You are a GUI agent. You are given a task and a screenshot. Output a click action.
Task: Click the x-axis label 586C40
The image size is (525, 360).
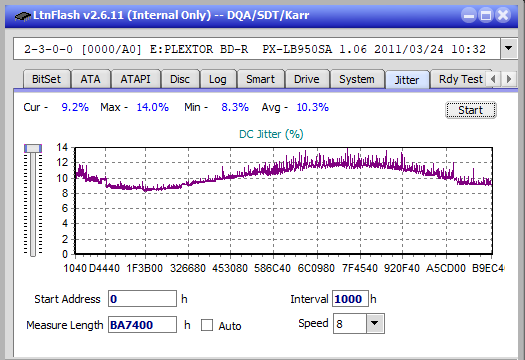click(272, 268)
